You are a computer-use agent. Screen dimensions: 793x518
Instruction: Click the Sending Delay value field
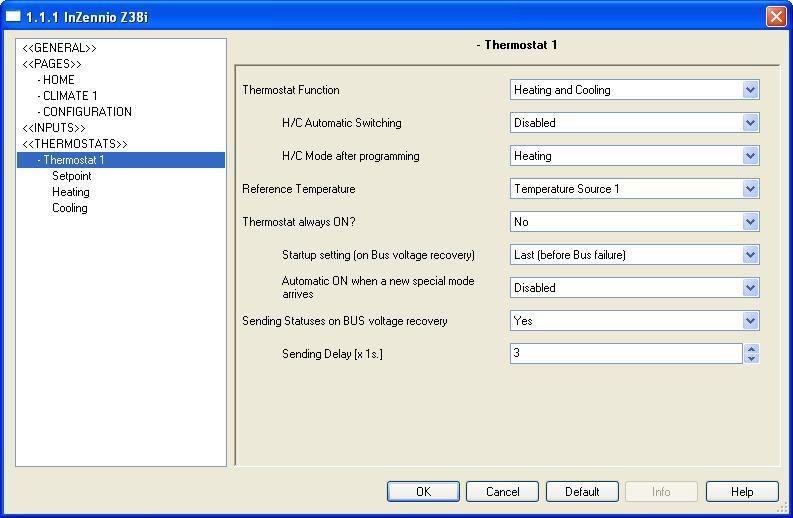point(626,353)
